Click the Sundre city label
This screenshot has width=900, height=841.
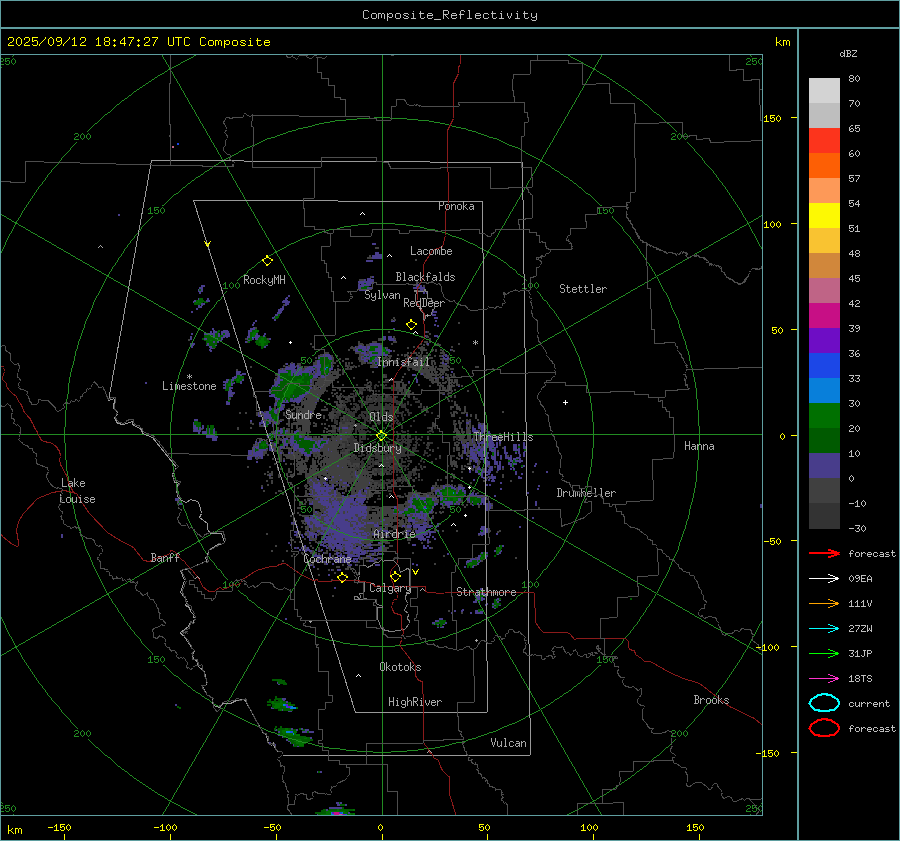[303, 414]
